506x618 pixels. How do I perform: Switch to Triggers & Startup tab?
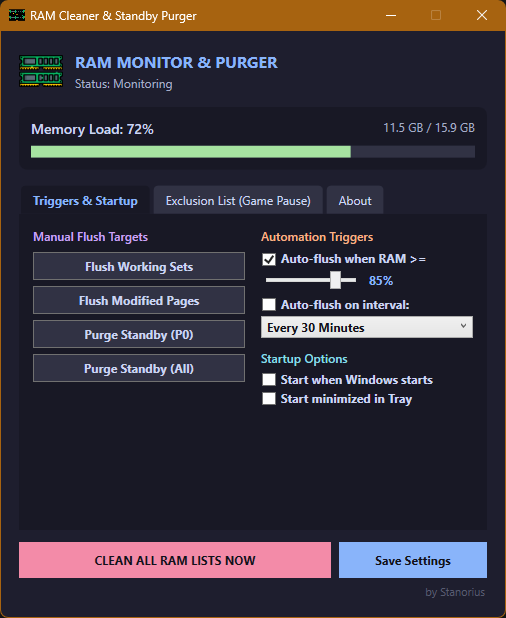tap(85, 201)
